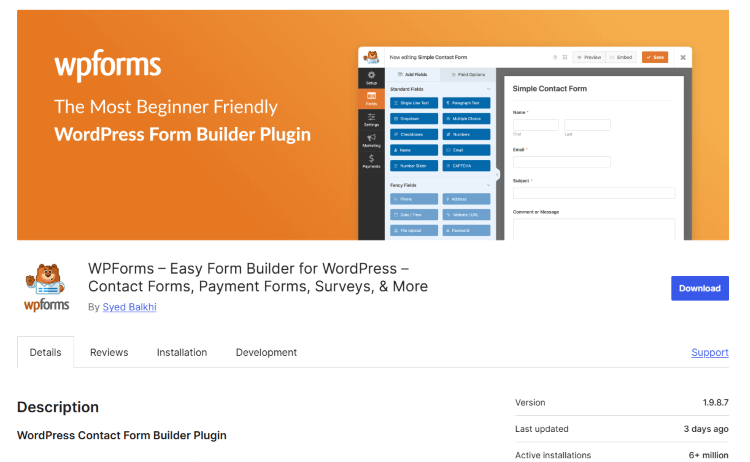Click the '3 days ago' last updated value
Image resolution: width=750 pixels, height=462 pixels.
pyautogui.click(x=706, y=429)
